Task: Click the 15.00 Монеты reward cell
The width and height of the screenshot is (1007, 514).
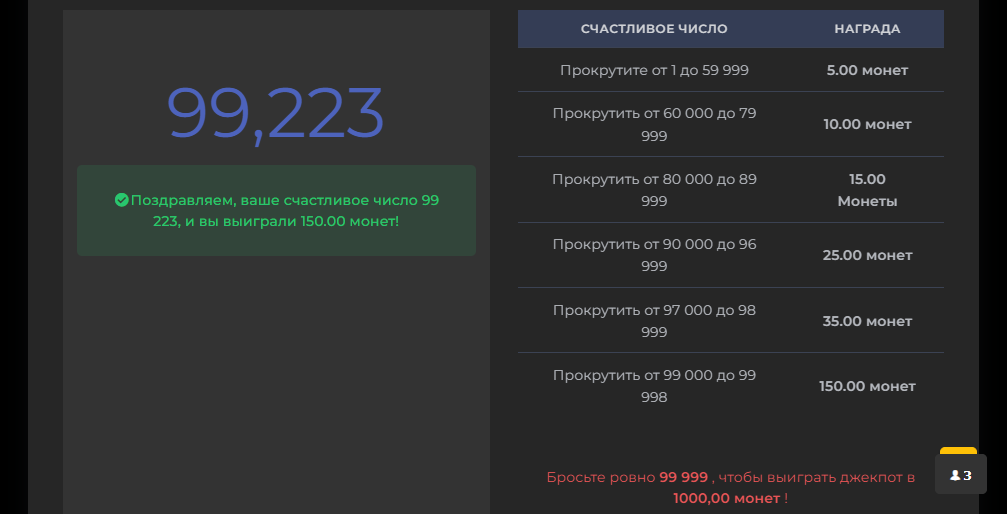Action: pyautogui.click(x=867, y=190)
